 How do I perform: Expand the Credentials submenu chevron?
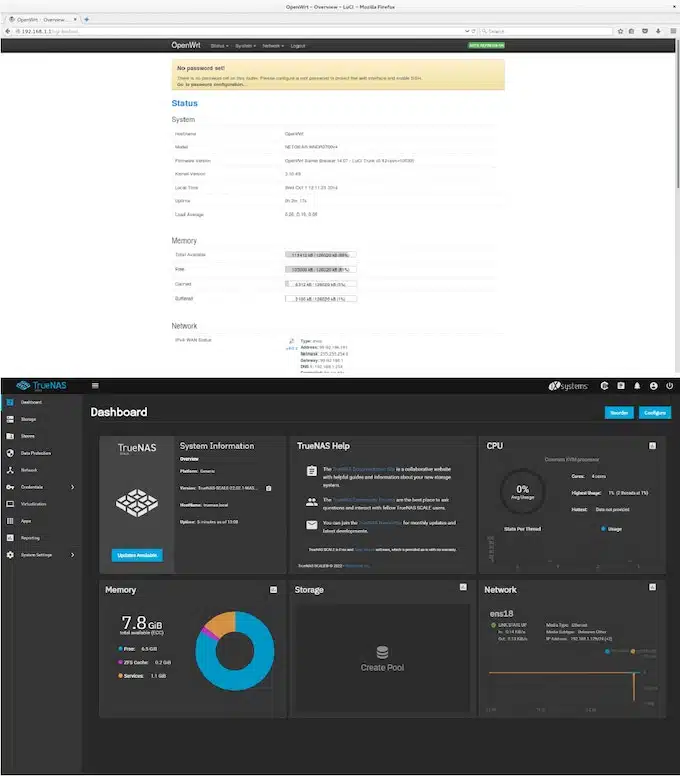tap(73, 487)
